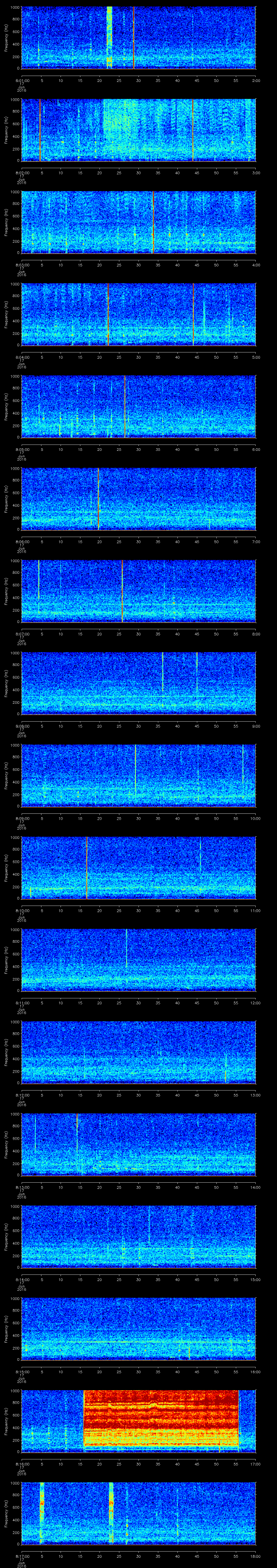Click red vertical line at 34 s in 8:03:00 panel
The image size is (277, 1568).
(x=153, y=222)
